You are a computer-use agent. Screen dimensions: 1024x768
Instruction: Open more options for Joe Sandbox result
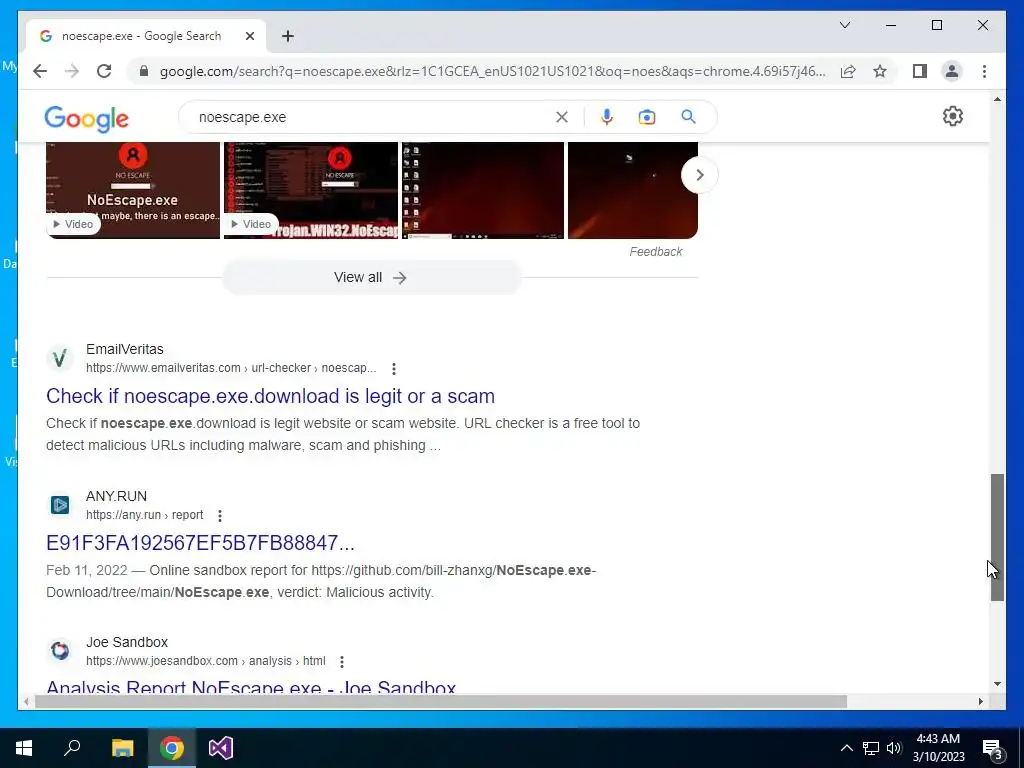click(342, 662)
